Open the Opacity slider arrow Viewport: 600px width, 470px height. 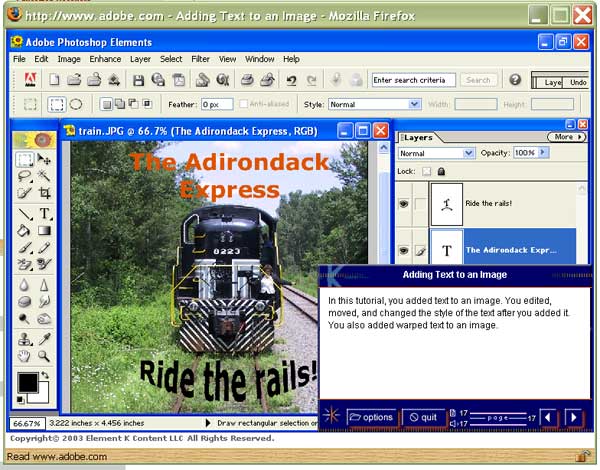(x=543, y=153)
